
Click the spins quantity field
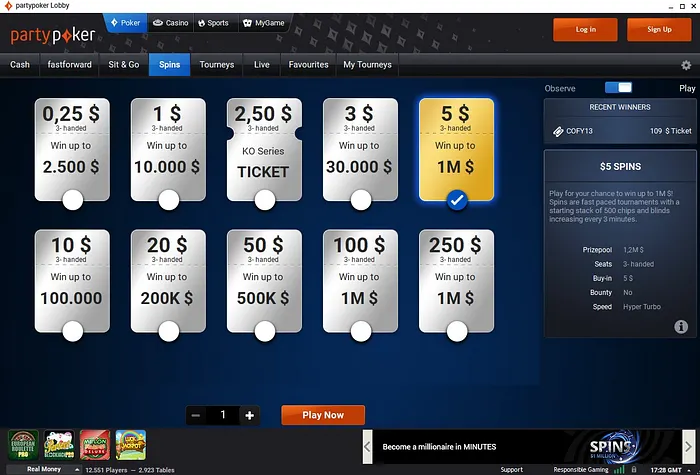tap(223, 415)
